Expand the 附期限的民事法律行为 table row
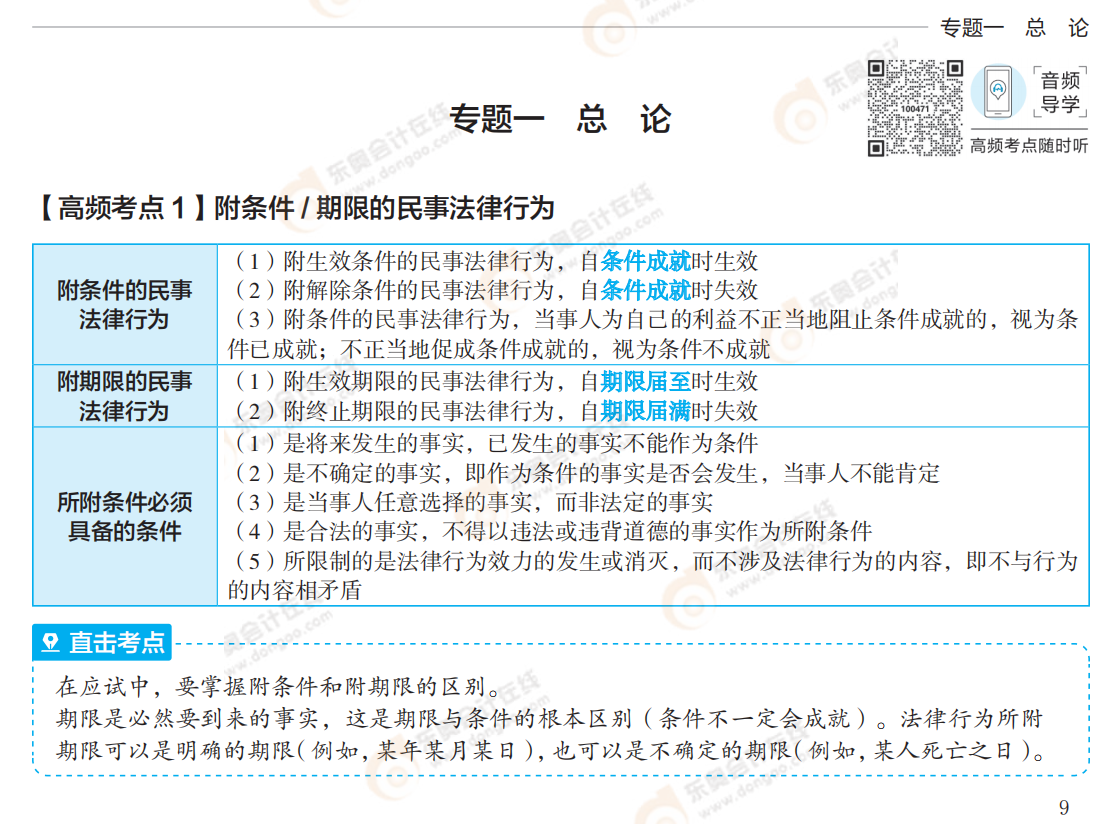 [125, 396]
